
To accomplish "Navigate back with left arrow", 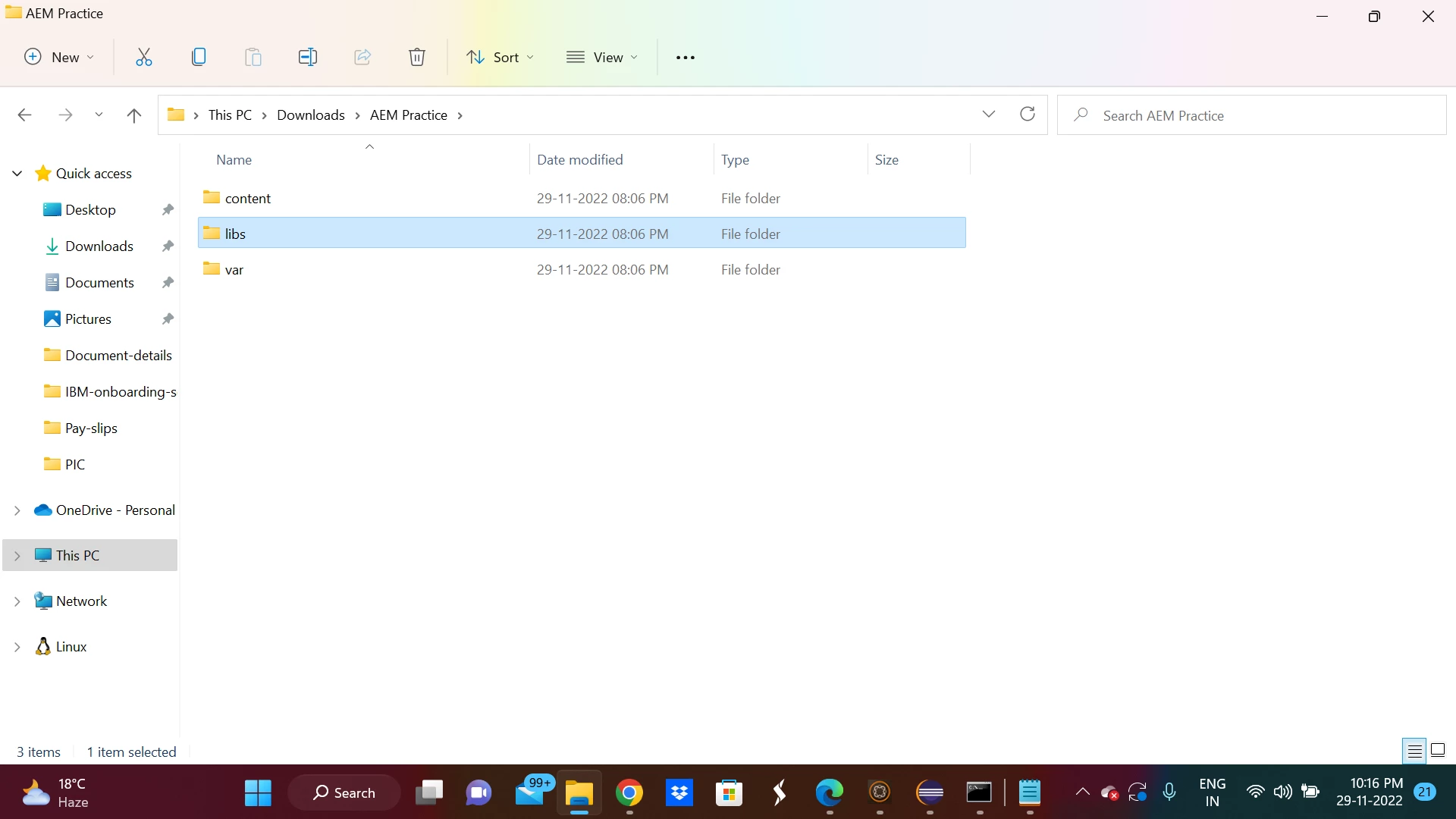I will click(24, 115).
